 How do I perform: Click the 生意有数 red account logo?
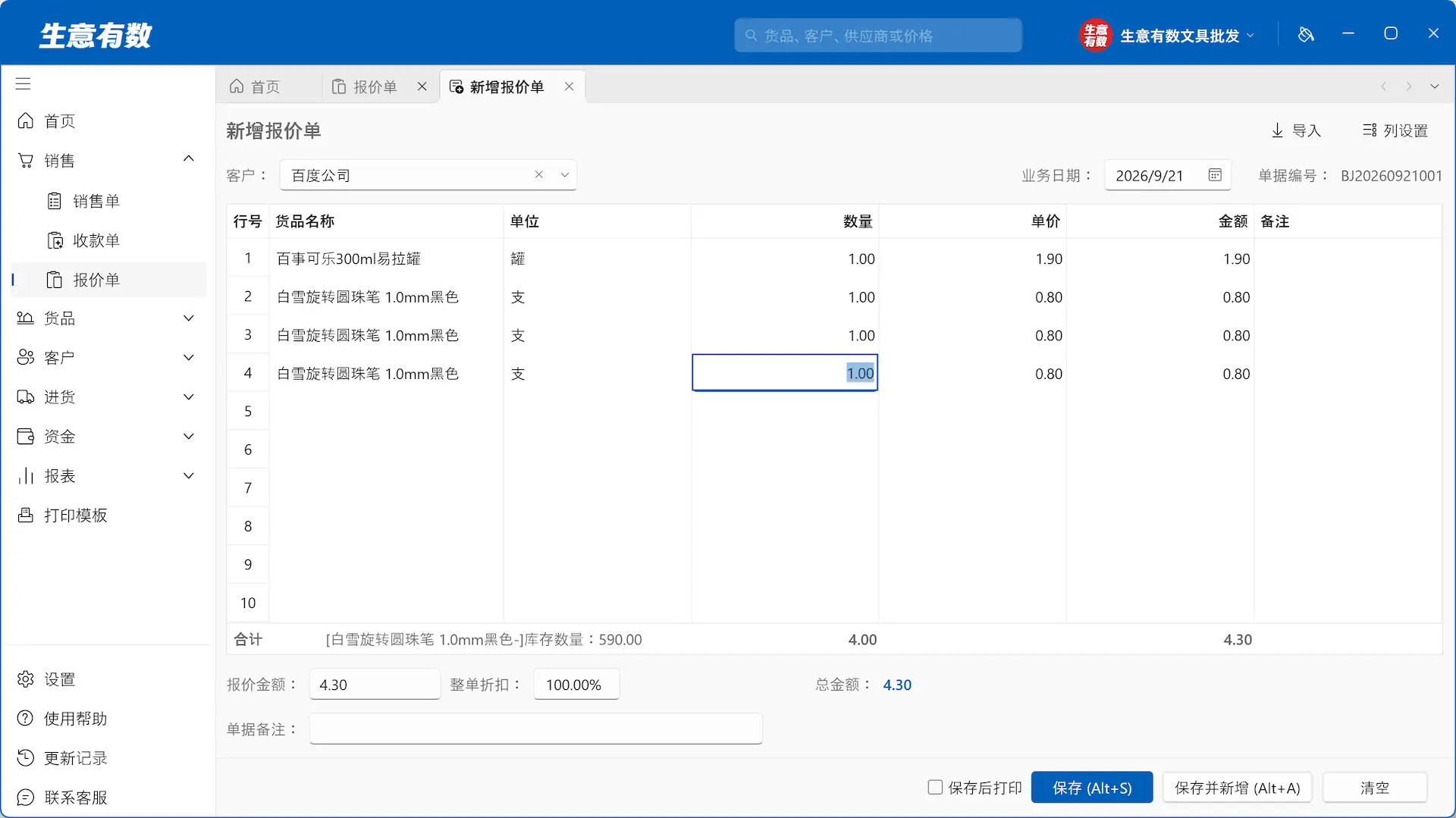click(x=1095, y=35)
